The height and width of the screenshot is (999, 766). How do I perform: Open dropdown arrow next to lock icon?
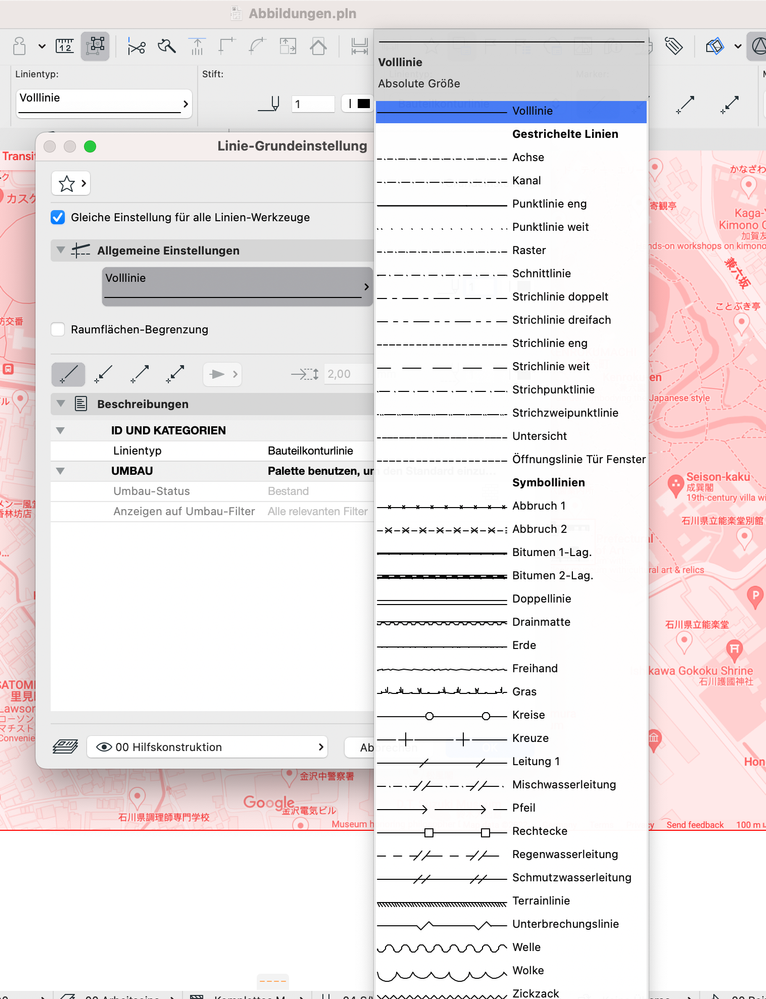pyautogui.click(x=41, y=46)
